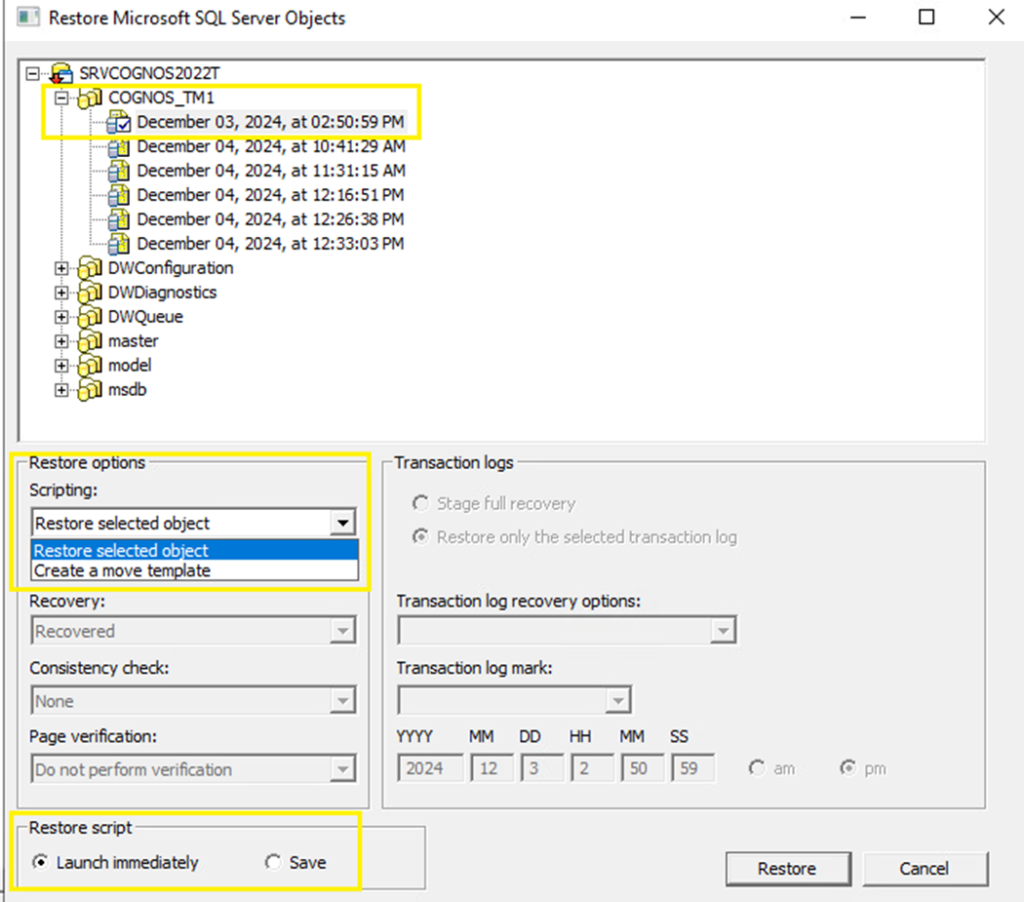Image resolution: width=1024 pixels, height=902 pixels.
Task: Expand the DWConfiguration node
Action: (x=61, y=268)
